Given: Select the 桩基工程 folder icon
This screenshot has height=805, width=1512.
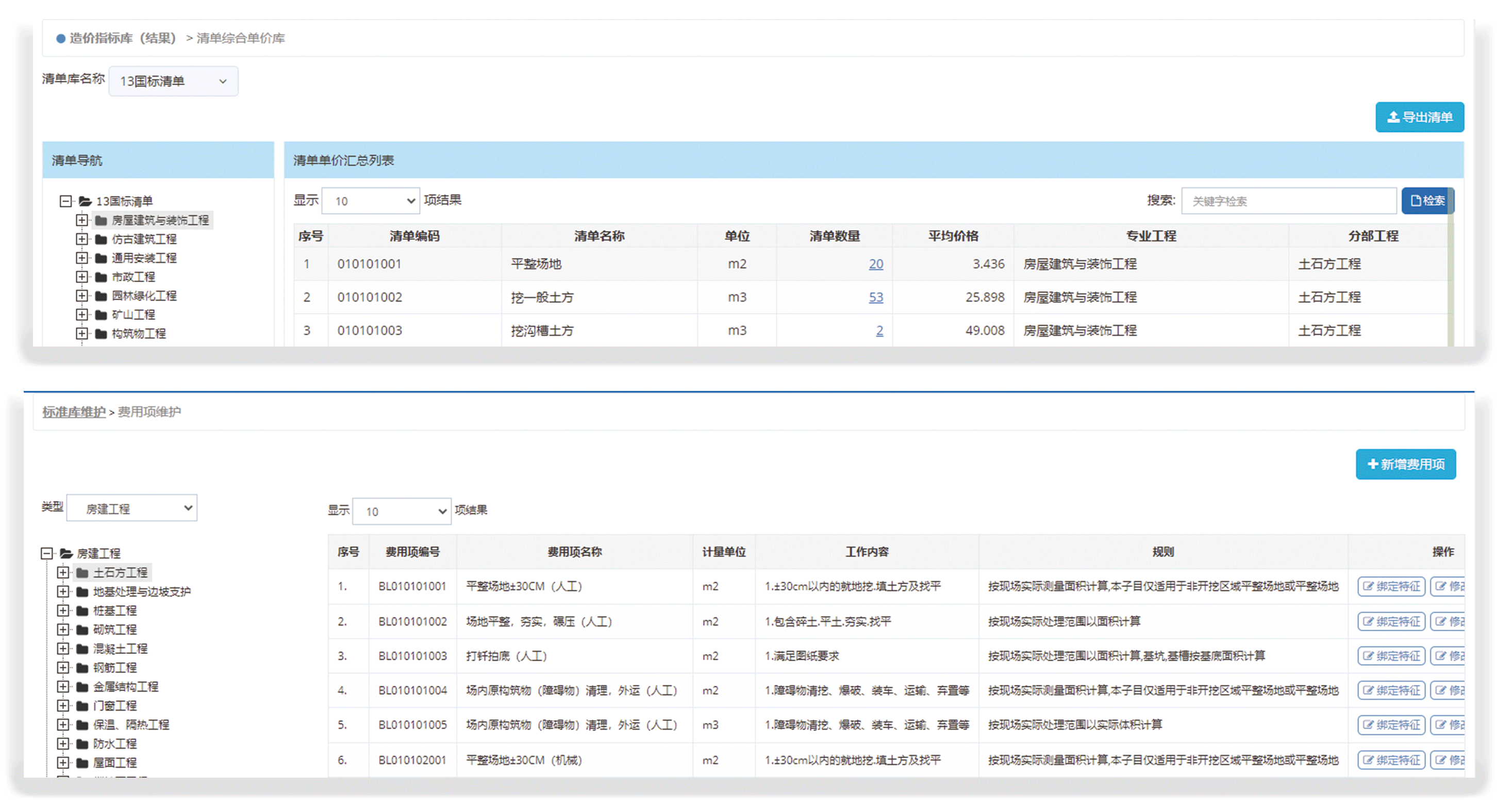Looking at the screenshot, I should tap(82, 611).
